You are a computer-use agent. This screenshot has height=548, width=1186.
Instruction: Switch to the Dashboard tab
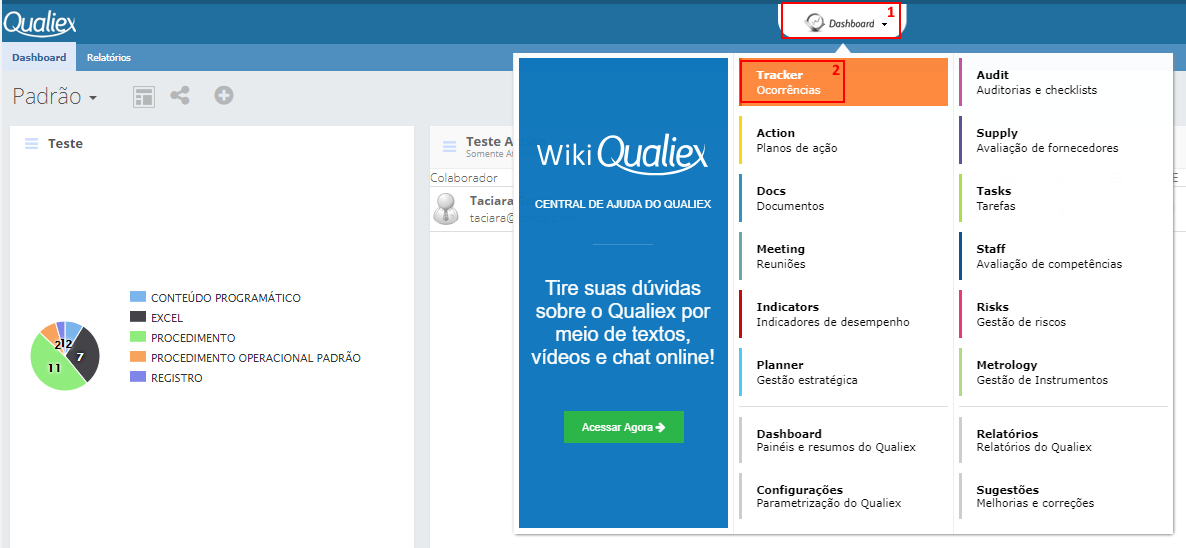(39, 57)
